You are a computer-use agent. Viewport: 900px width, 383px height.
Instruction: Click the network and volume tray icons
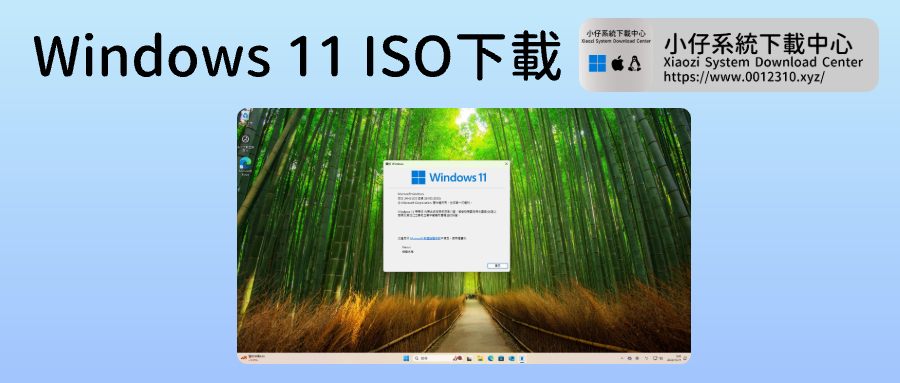click(658, 358)
